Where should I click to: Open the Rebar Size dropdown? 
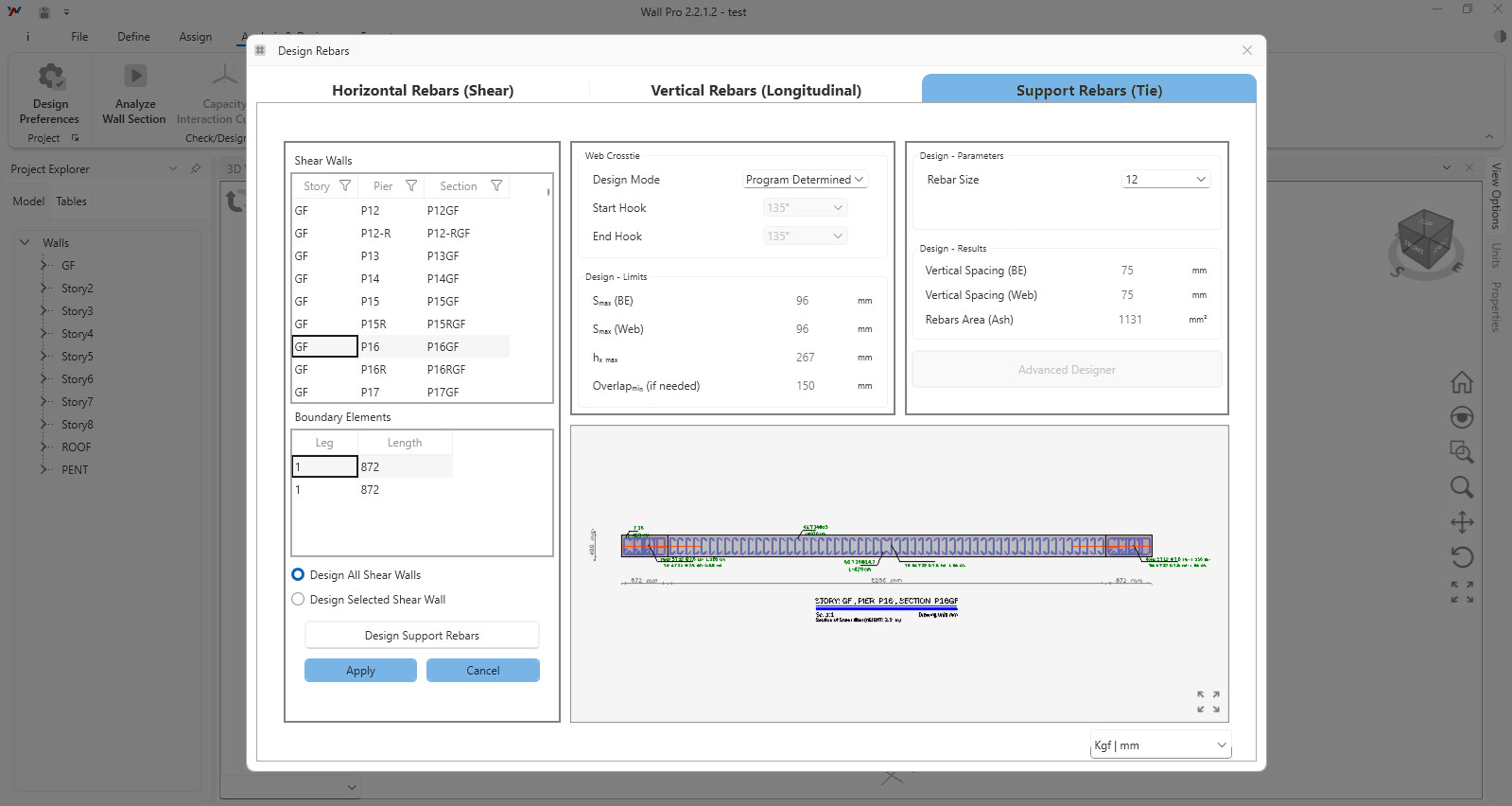click(x=1165, y=180)
